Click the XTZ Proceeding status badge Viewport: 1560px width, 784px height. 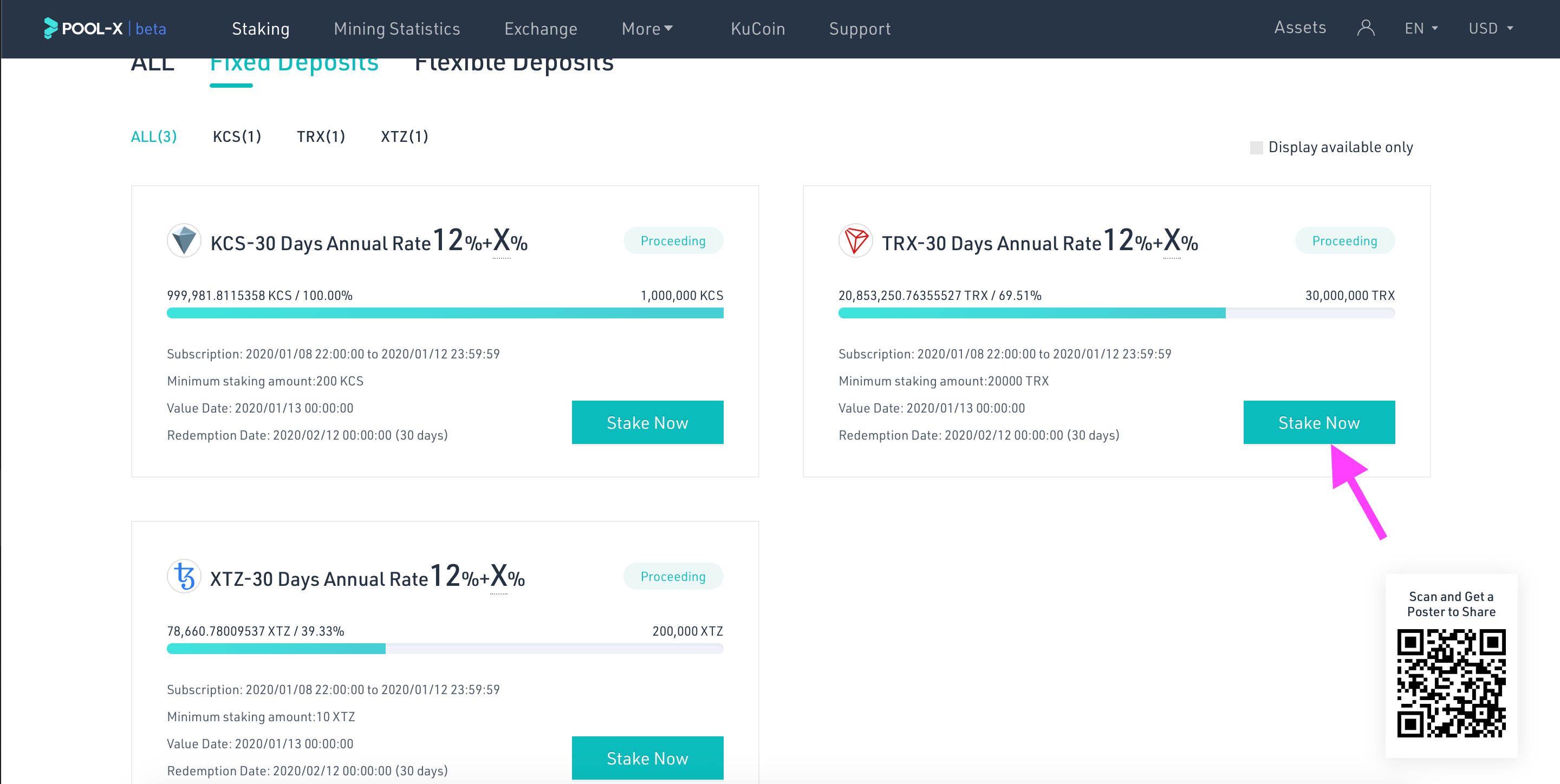673,576
